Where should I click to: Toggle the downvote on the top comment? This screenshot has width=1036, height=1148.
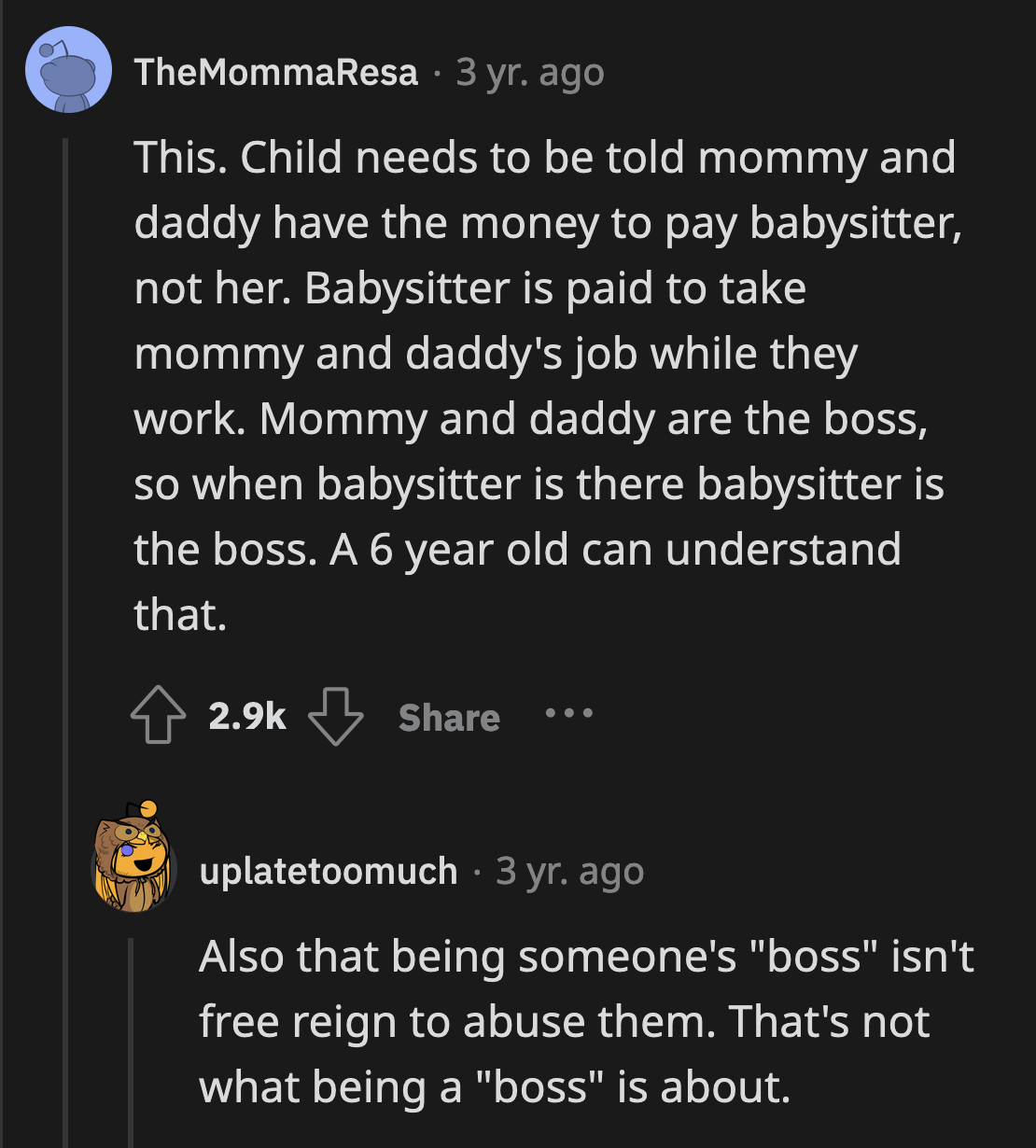[338, 719]
